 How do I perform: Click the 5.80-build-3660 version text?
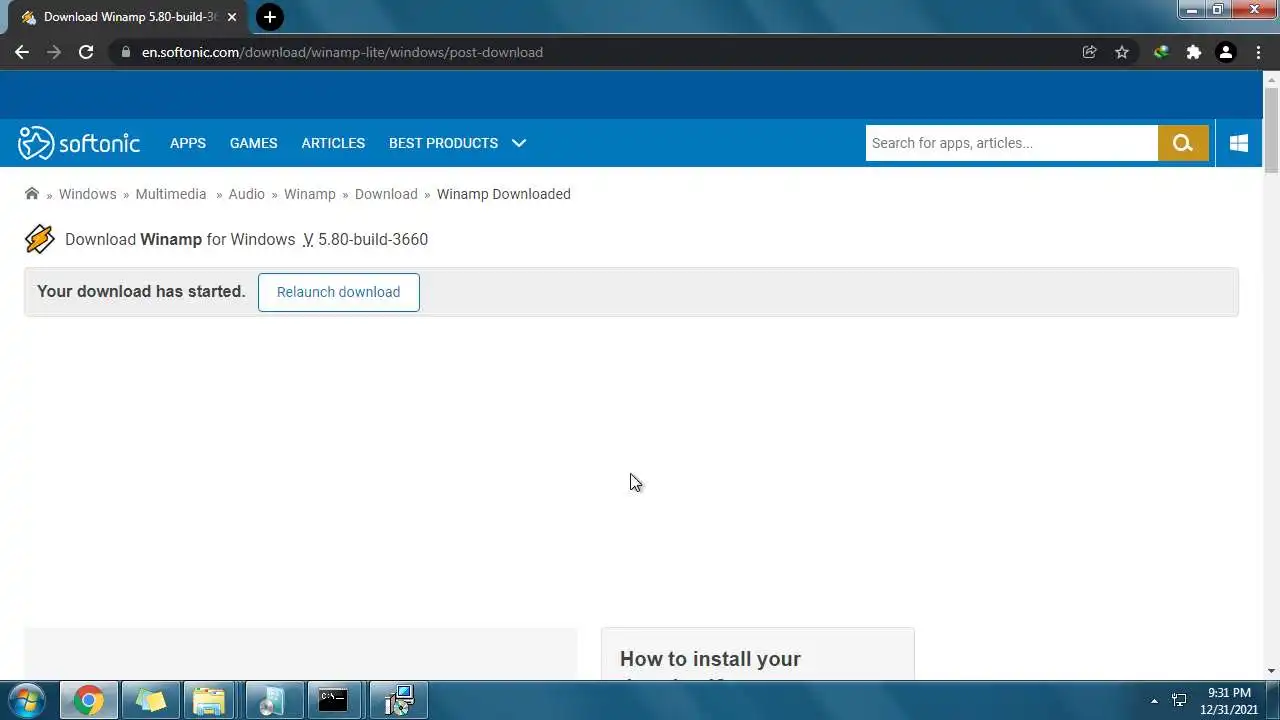point(373,239)
